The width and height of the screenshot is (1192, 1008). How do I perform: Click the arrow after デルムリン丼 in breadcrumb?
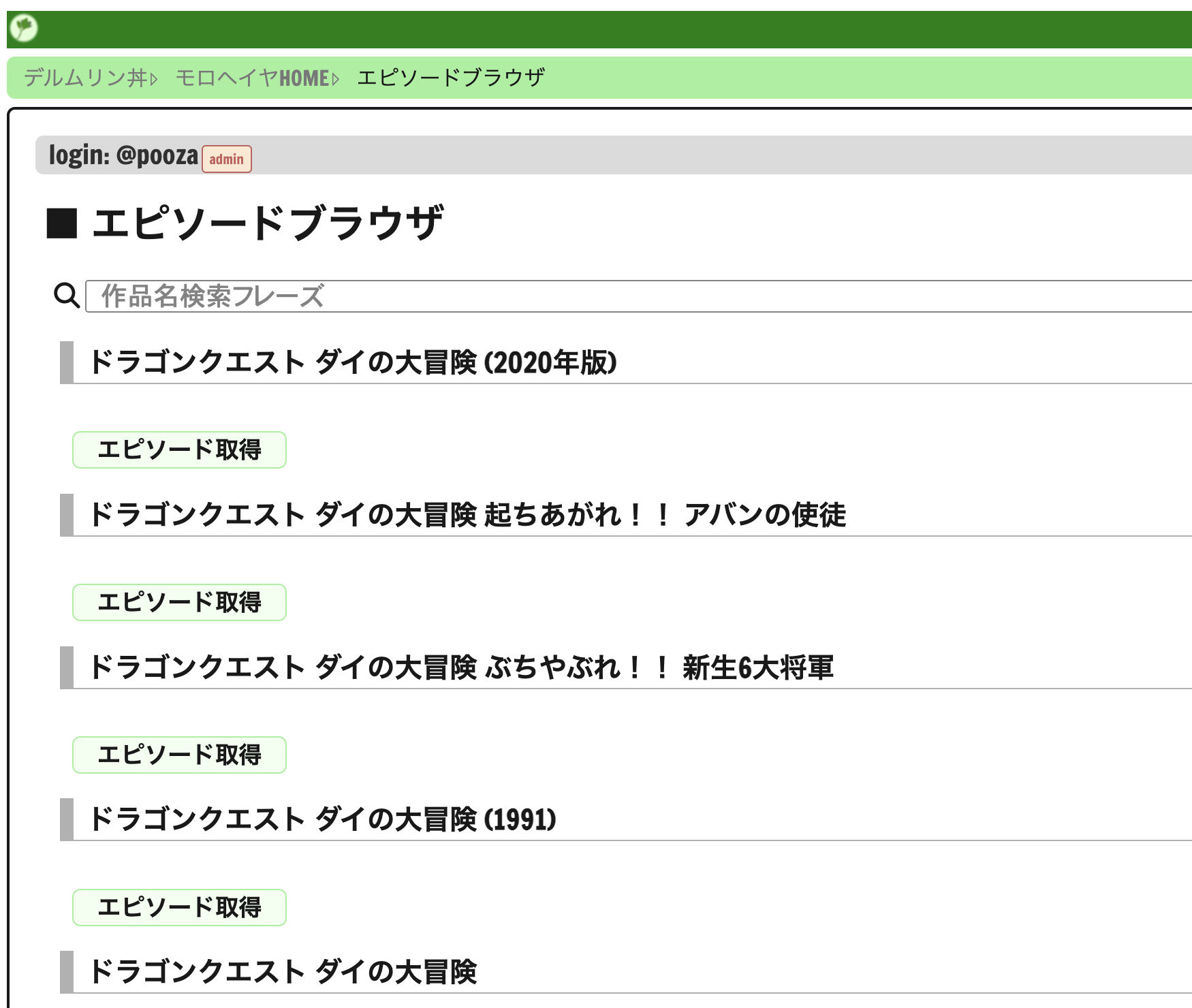(x=154, y=79)
